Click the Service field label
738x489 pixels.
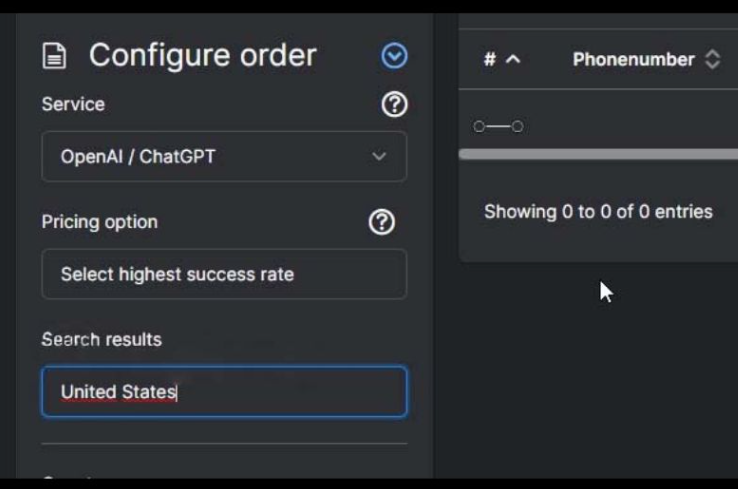(x=73, y=104)
